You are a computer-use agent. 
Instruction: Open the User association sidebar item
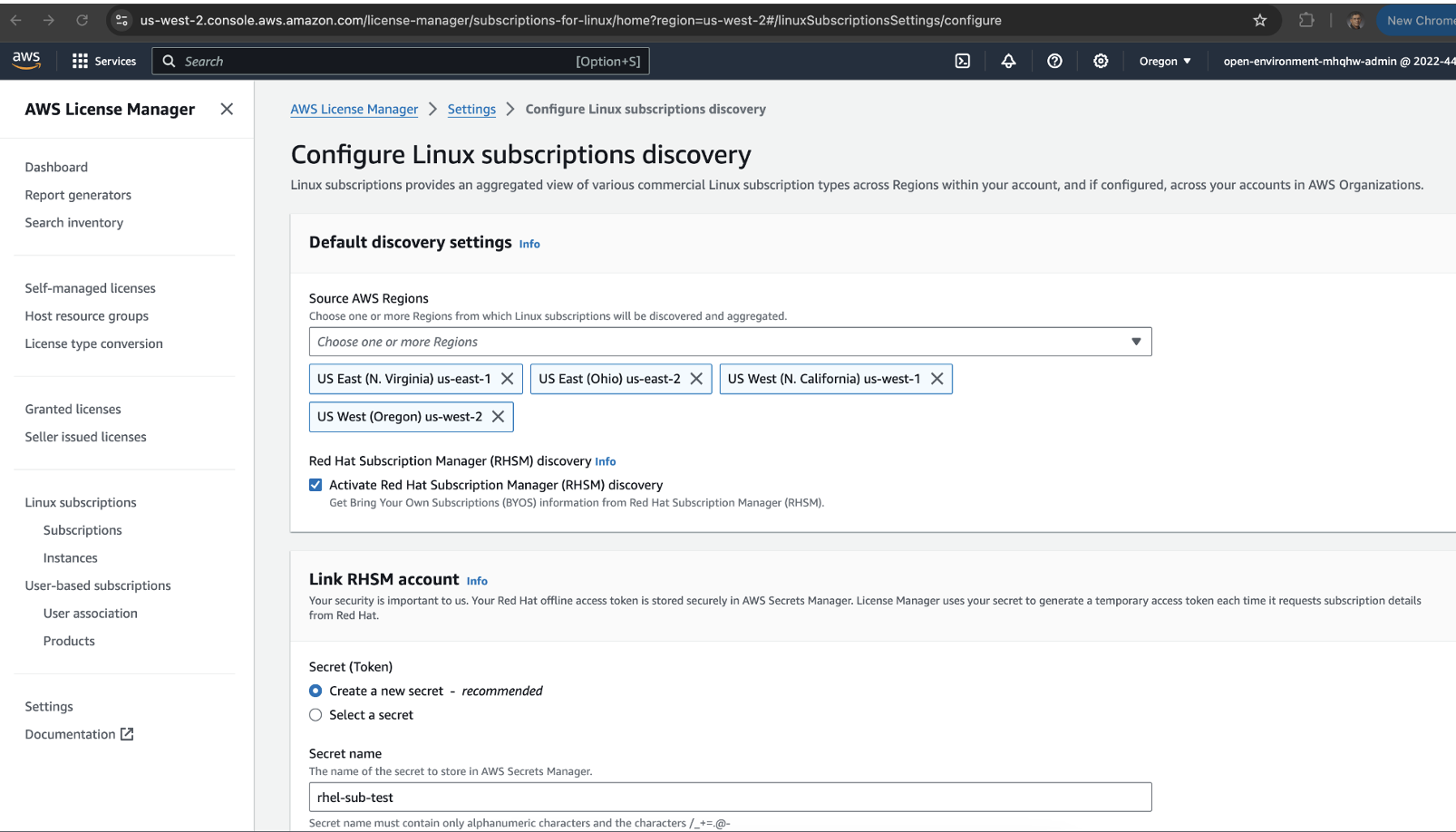point(90,613)
